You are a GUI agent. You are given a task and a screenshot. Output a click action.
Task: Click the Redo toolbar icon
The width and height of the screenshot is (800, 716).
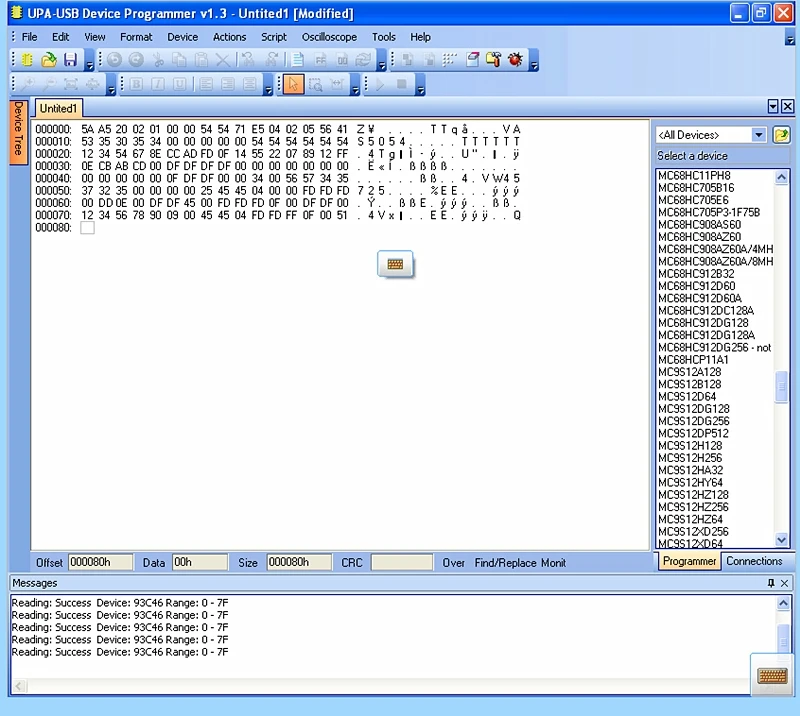point(136,60)
